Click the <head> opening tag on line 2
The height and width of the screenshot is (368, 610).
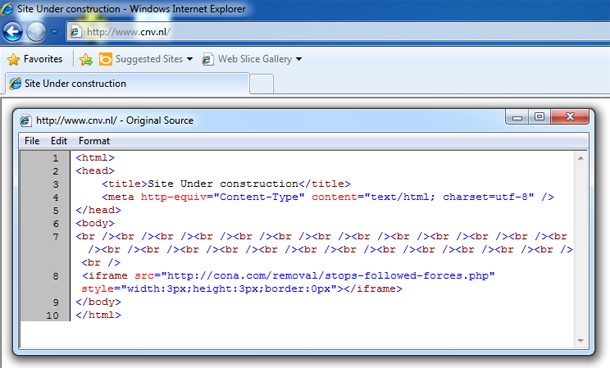(95, 171)
